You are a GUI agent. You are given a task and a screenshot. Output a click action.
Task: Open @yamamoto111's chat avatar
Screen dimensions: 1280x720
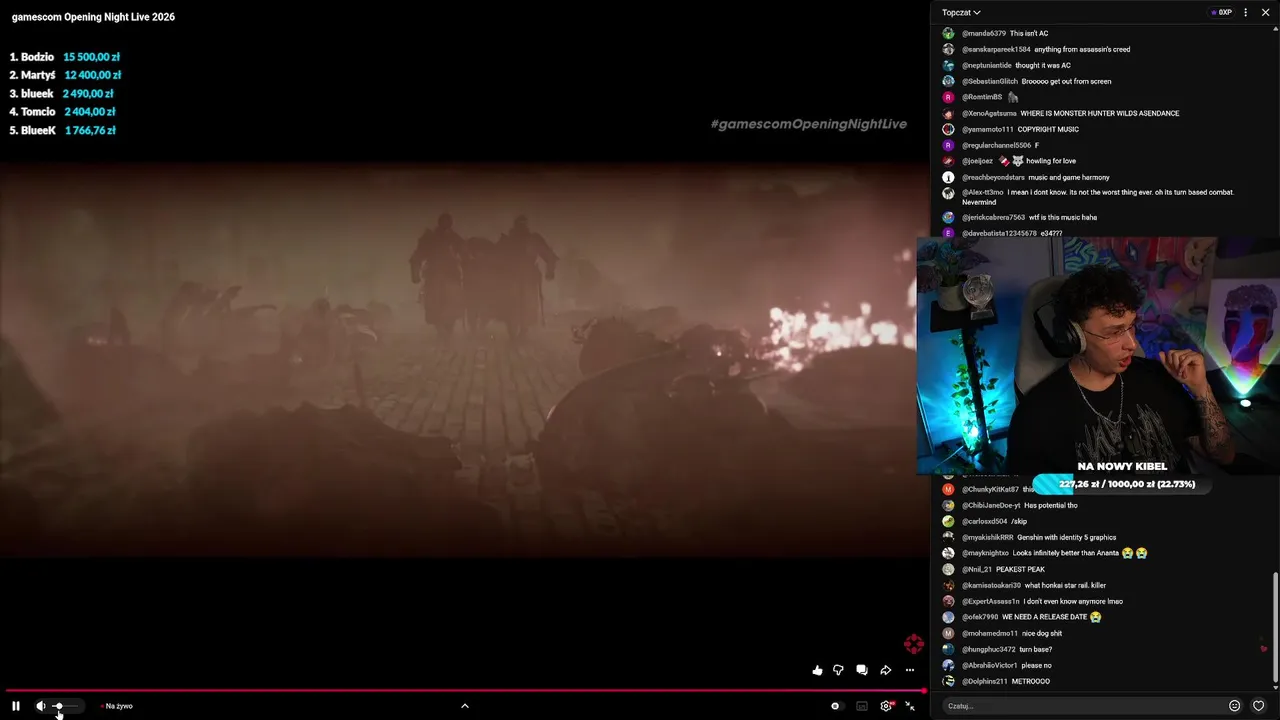point(949,129)
